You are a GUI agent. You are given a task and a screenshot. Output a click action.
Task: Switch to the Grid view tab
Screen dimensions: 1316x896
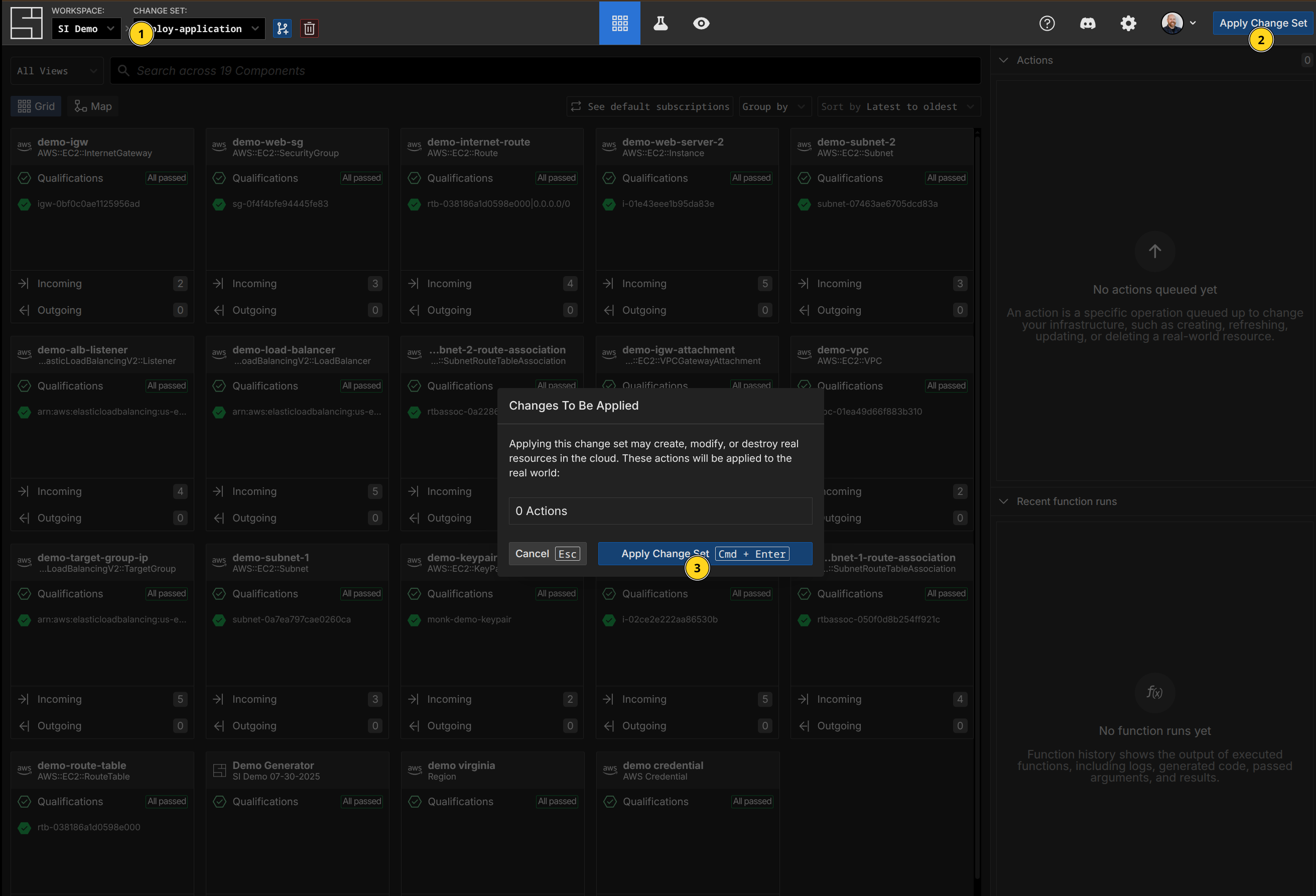click(x=36, y=106)
